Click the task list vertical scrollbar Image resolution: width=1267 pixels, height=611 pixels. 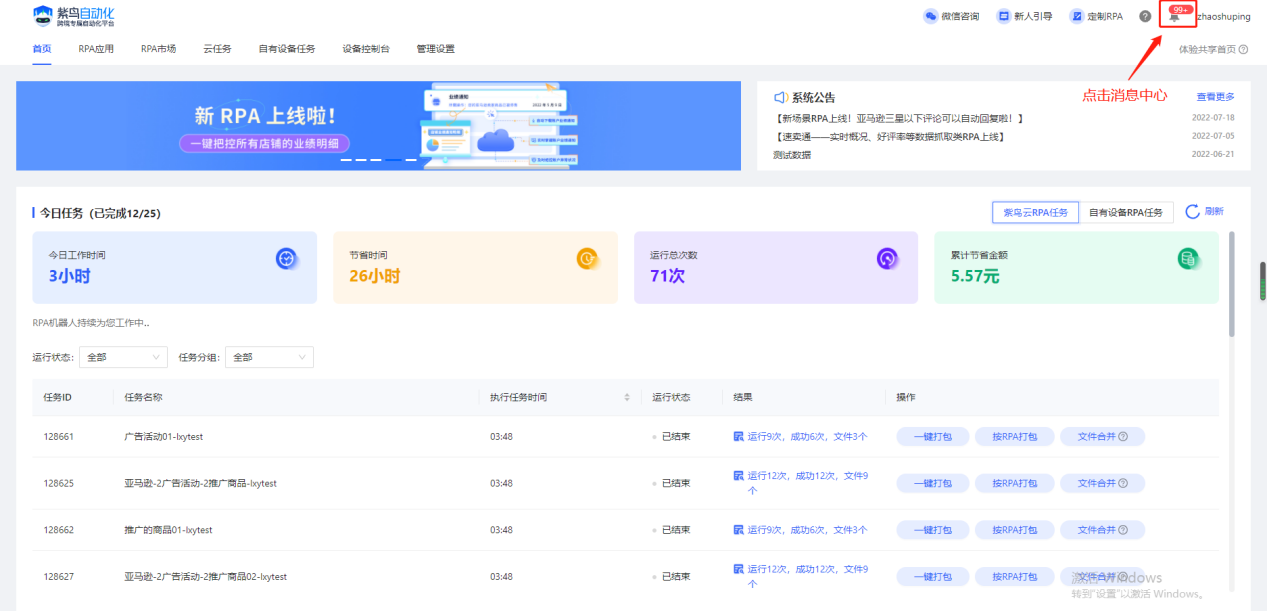coord(1231,285)
